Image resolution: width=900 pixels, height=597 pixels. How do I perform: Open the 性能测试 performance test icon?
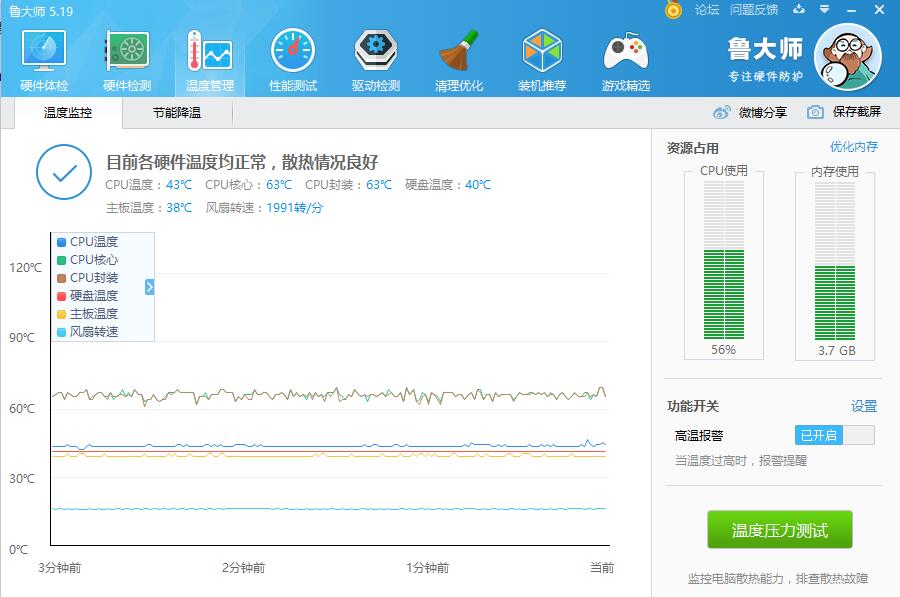[293, 55]
